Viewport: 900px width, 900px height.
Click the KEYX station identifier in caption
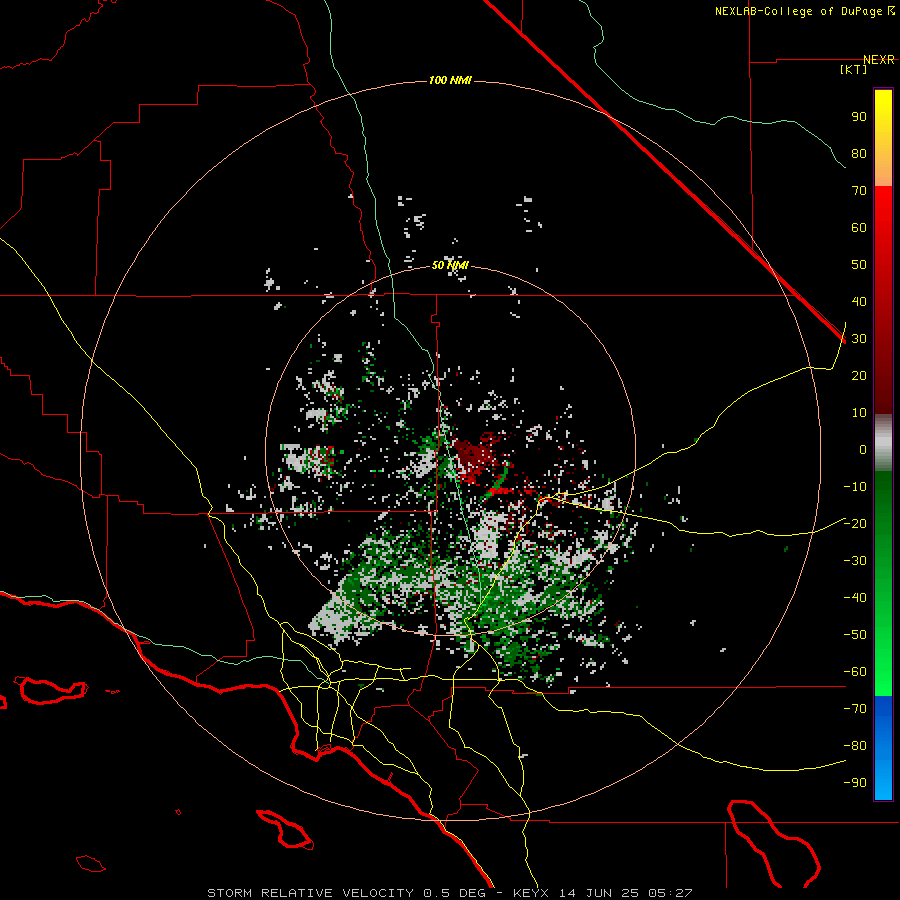point(532,893)
